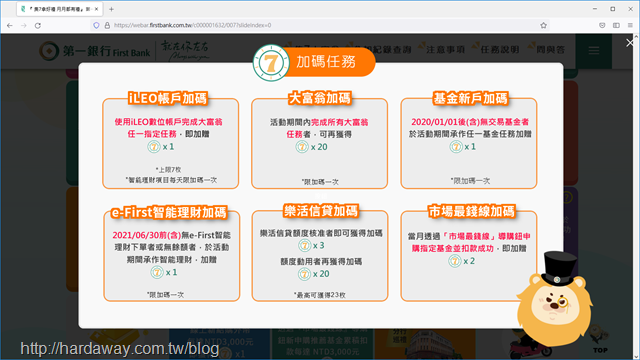Click the lion mascot with top hat

(x=554, y=300)
